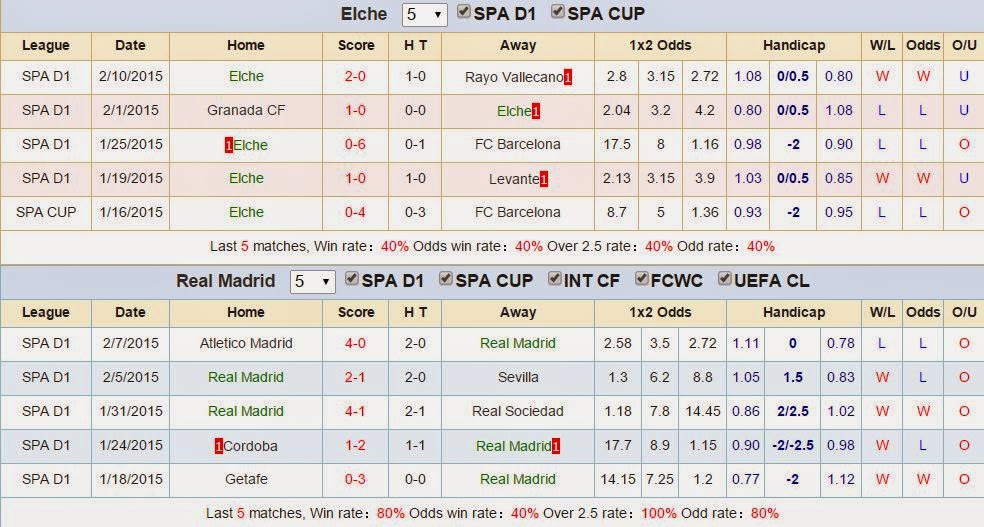Disable the INT CF checkbox
Viewport: 984px width, 527px height.
[x=555, y=280]
